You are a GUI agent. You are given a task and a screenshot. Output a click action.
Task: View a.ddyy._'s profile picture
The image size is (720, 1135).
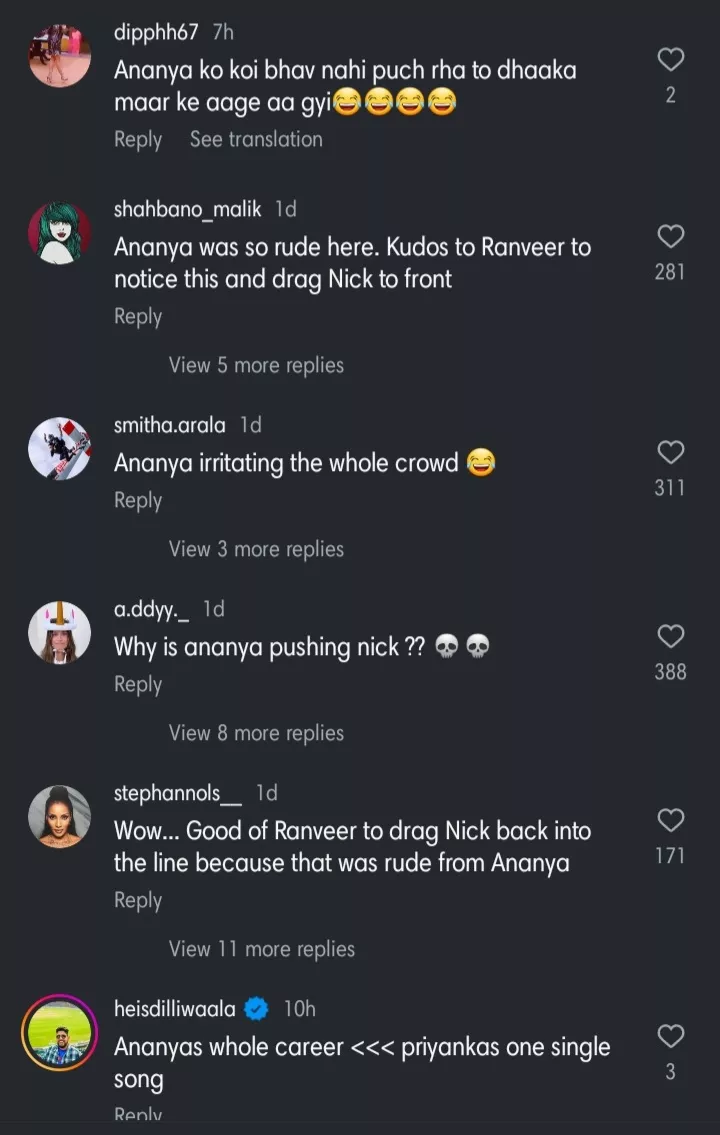(60, 633)
